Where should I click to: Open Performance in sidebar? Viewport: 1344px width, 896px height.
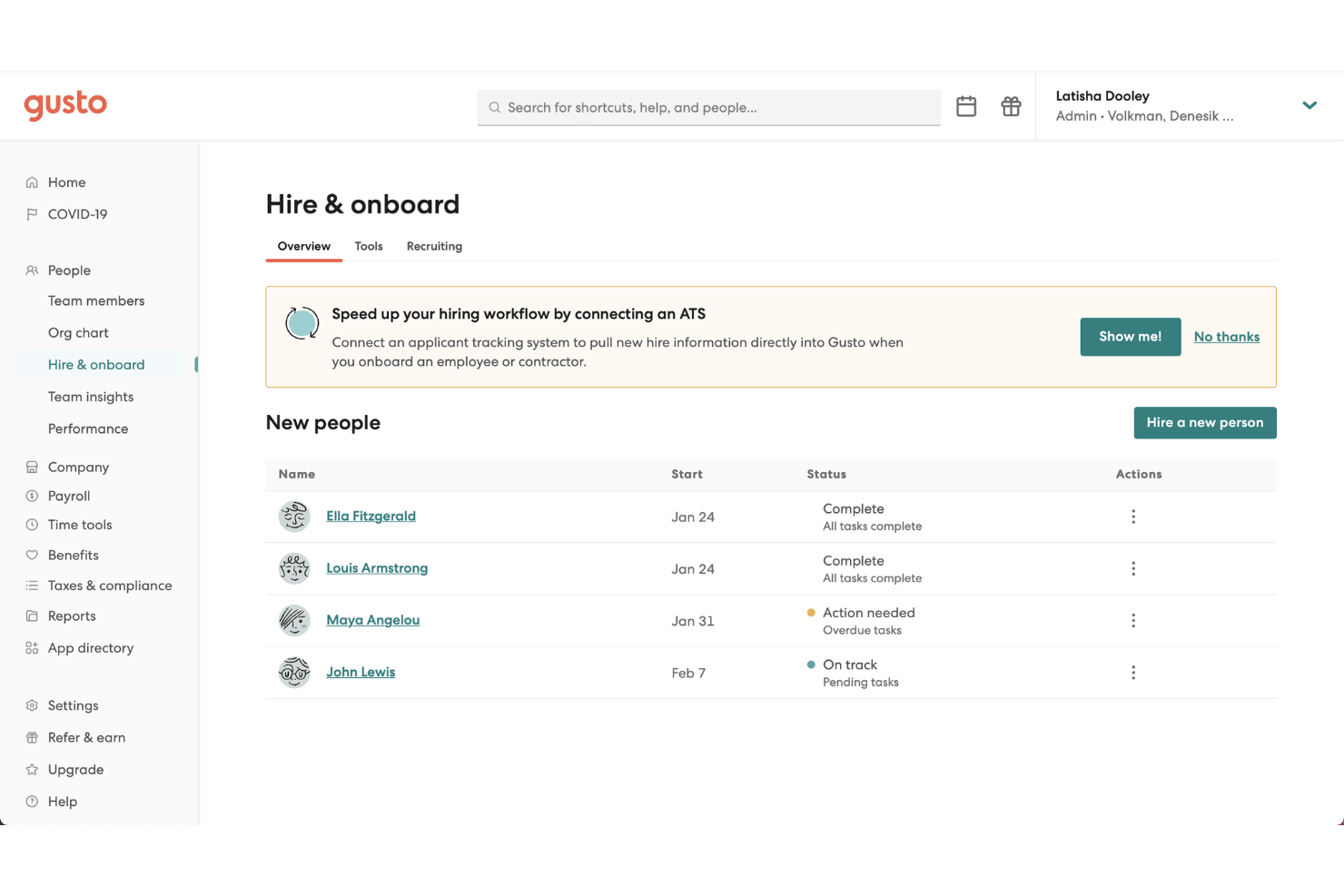[88, 428]
